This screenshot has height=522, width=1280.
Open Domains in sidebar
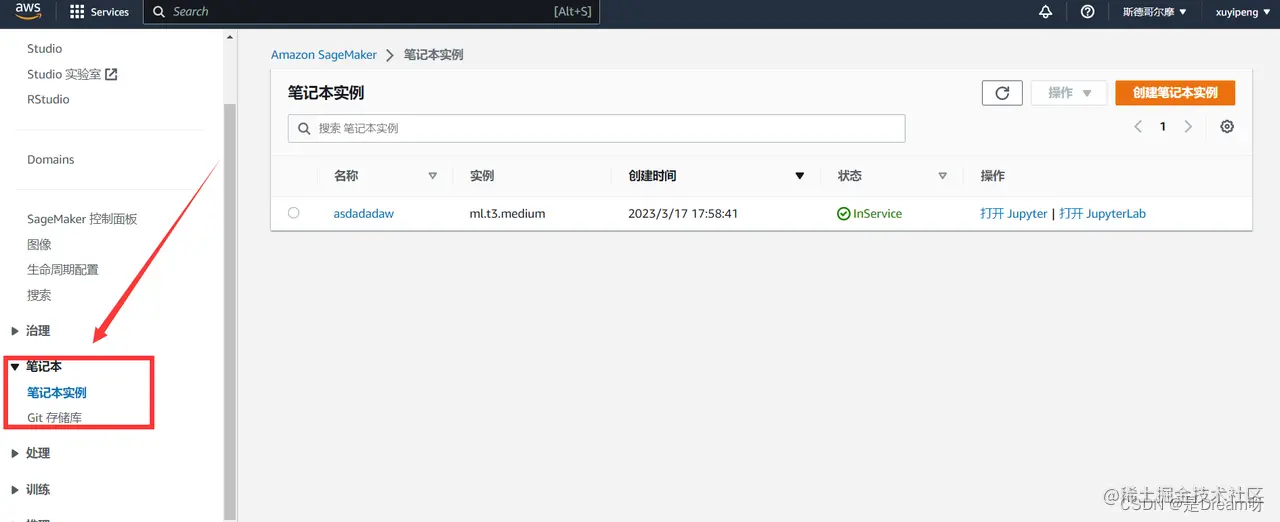[x=50, y=160]
